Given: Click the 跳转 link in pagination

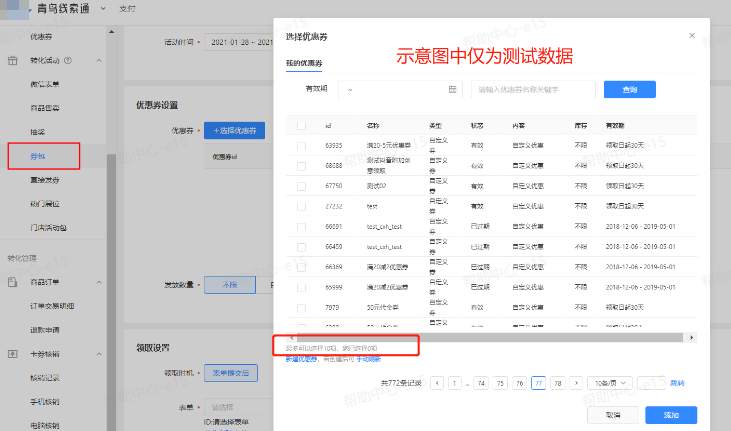Looking at the screenshot, I should click(677, 383).
